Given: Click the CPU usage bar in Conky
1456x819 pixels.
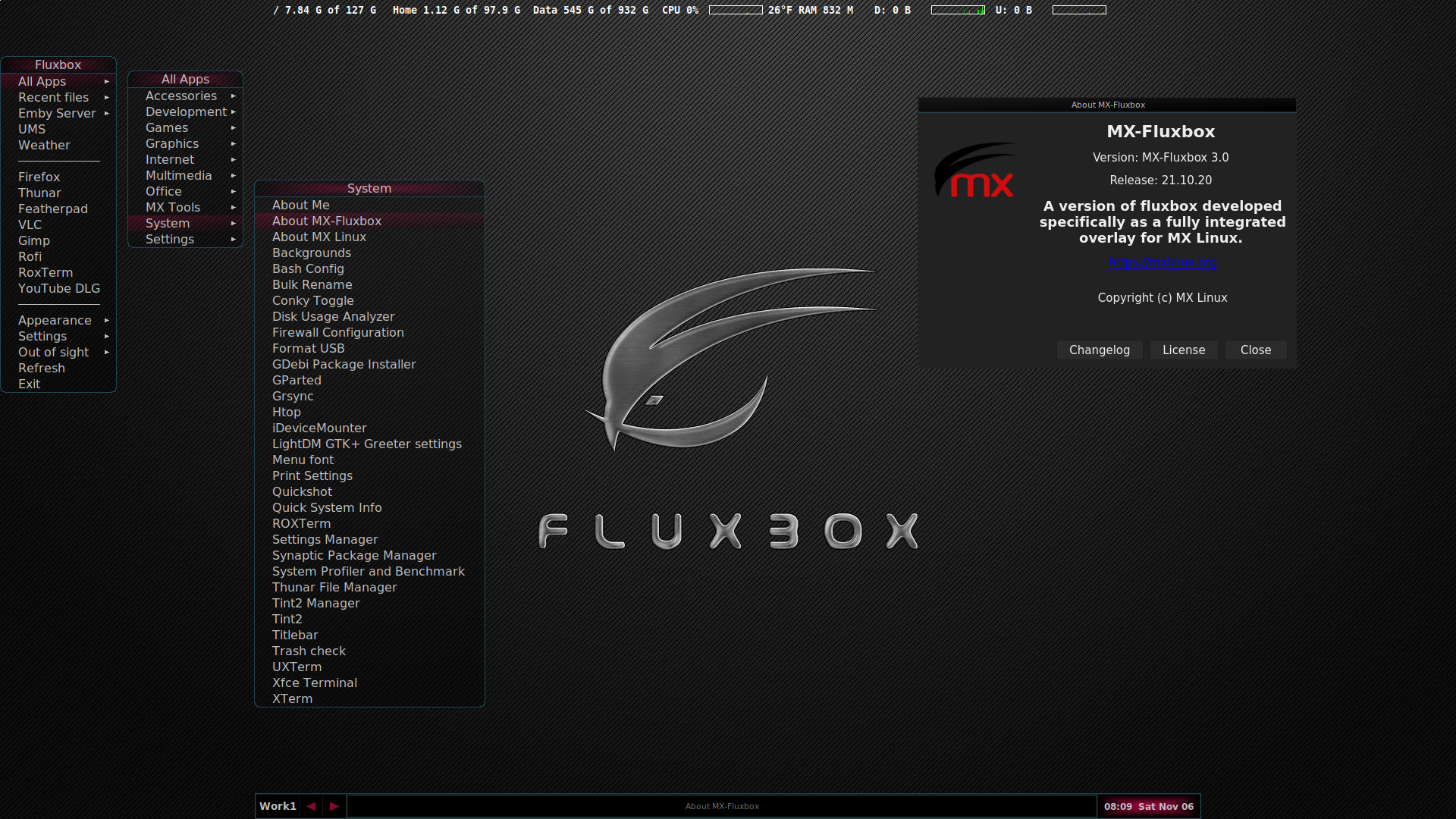Looking at the screenshot, I should 735,10.
